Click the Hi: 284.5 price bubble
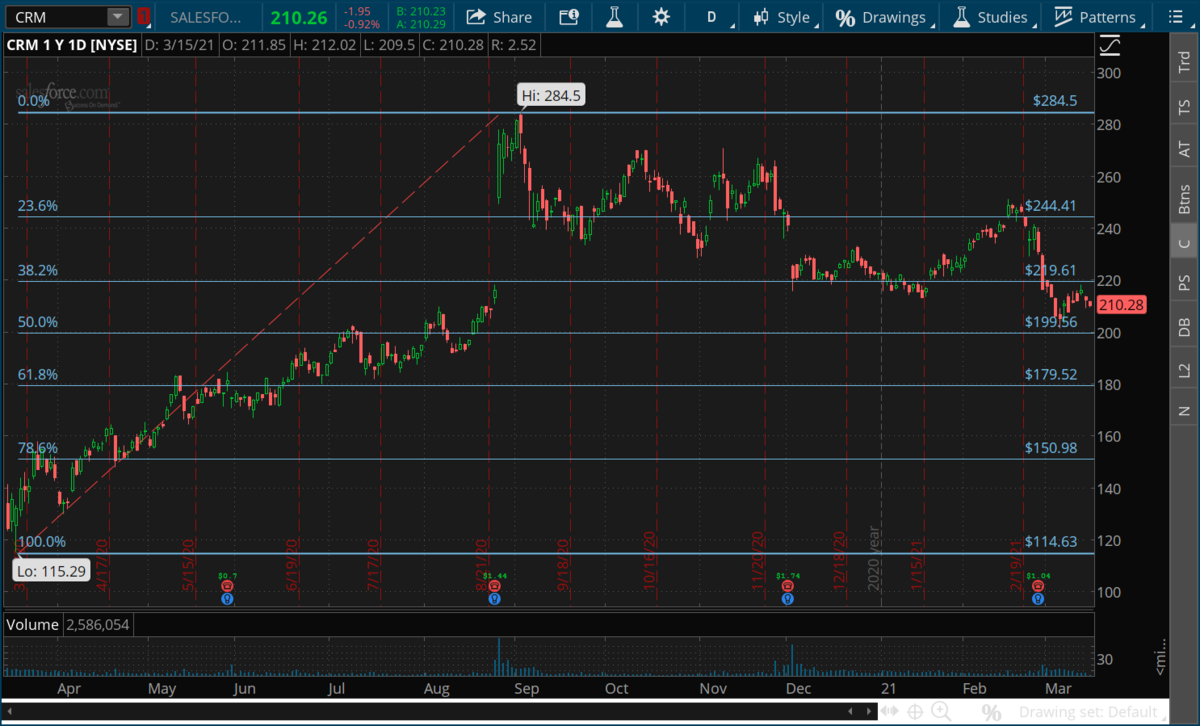The image size is (1200, 726). [550, 96]
